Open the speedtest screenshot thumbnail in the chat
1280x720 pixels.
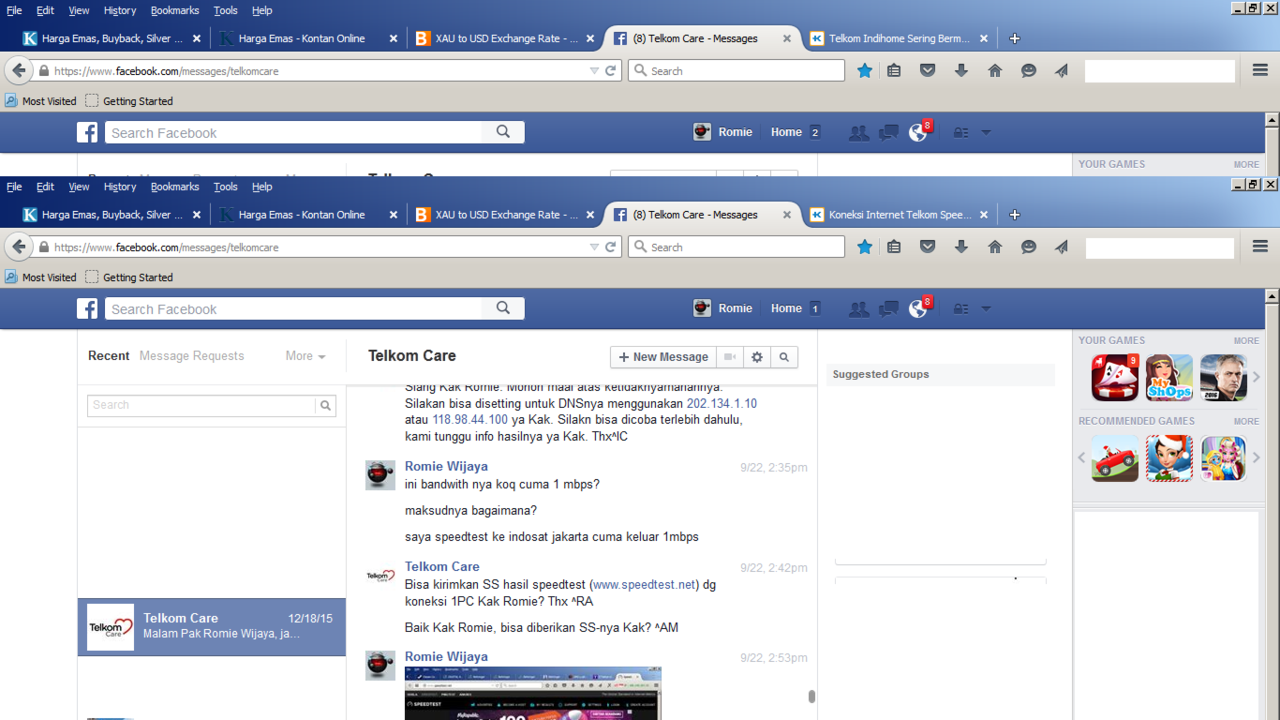533,693
